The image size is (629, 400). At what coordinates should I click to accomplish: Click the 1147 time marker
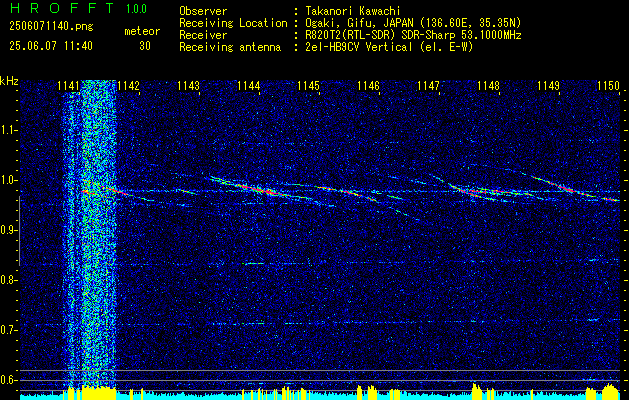click(428, 86)
